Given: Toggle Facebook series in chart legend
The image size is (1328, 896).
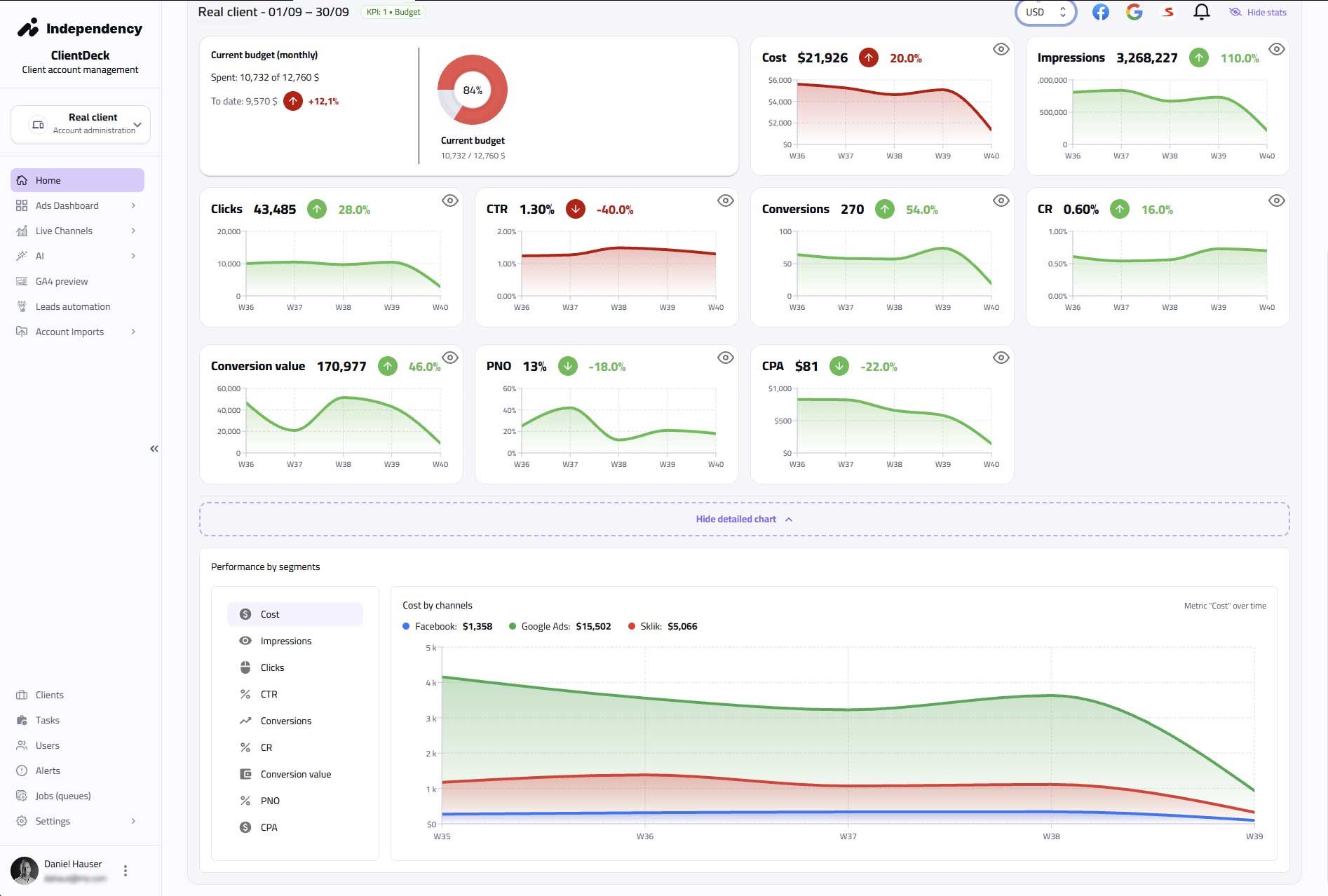Looking at the screenshot, I should click(447, 626).
